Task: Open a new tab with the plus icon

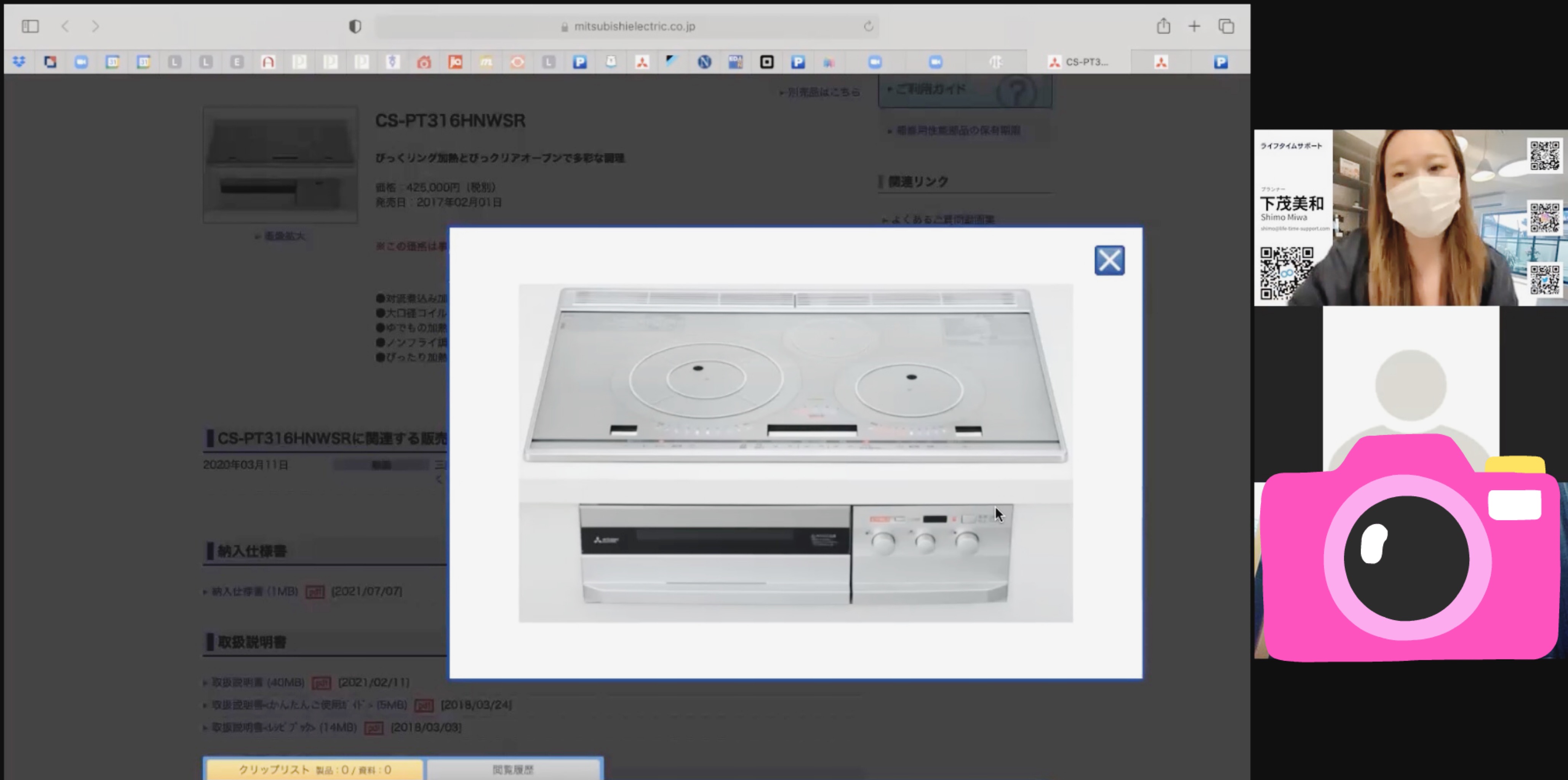Action: click(x=1194, y=26)
